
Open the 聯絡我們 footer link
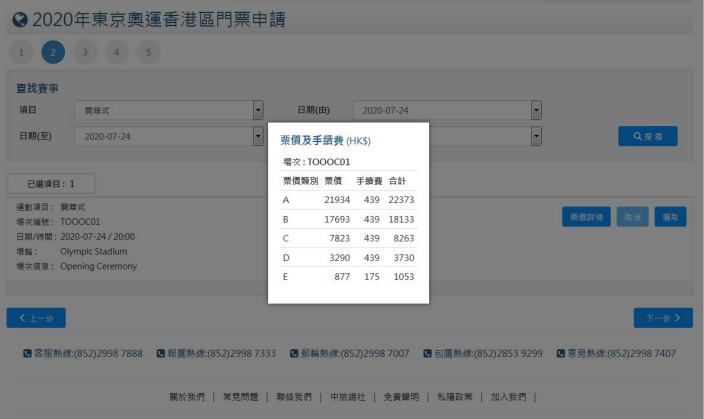coord(294,397)
